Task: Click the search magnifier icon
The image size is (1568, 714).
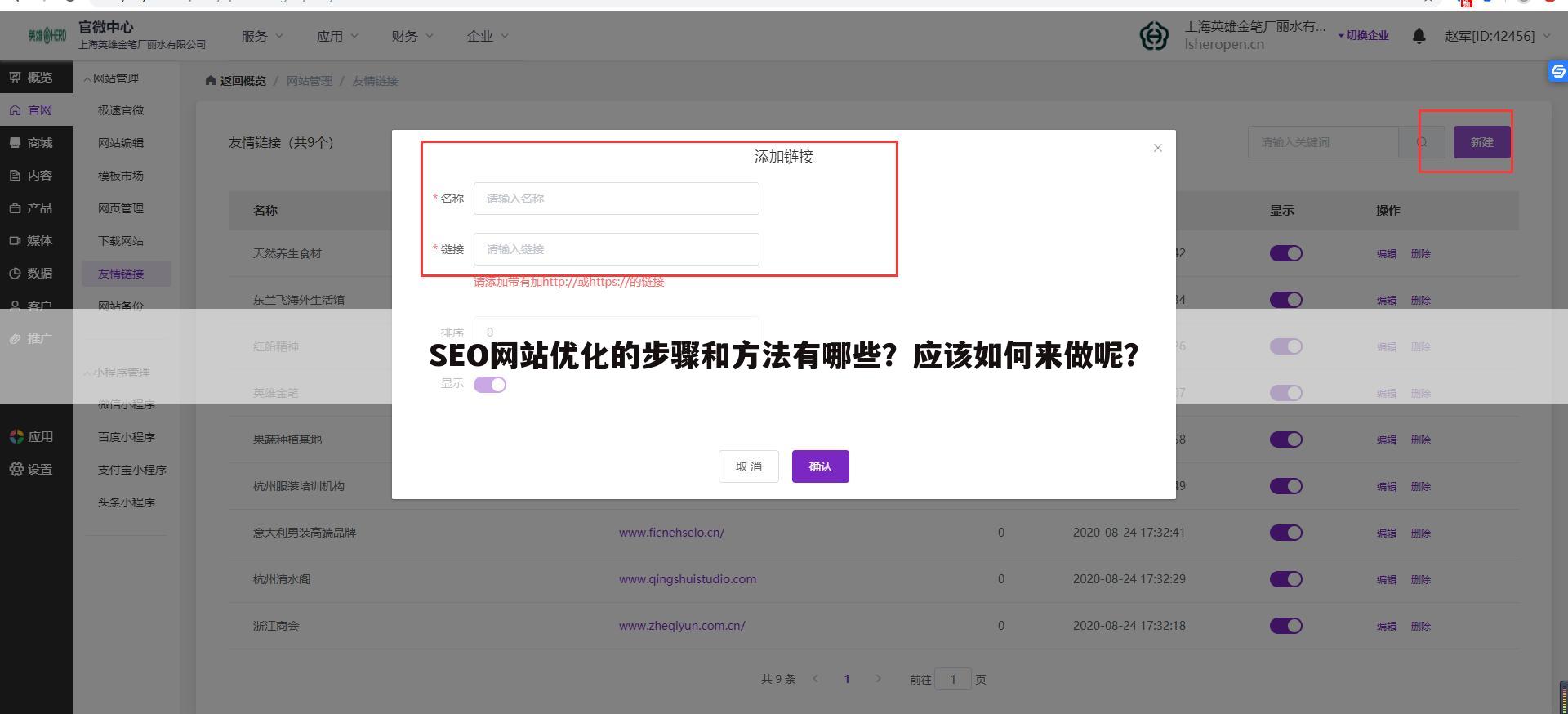Action: pos(1422,142)
